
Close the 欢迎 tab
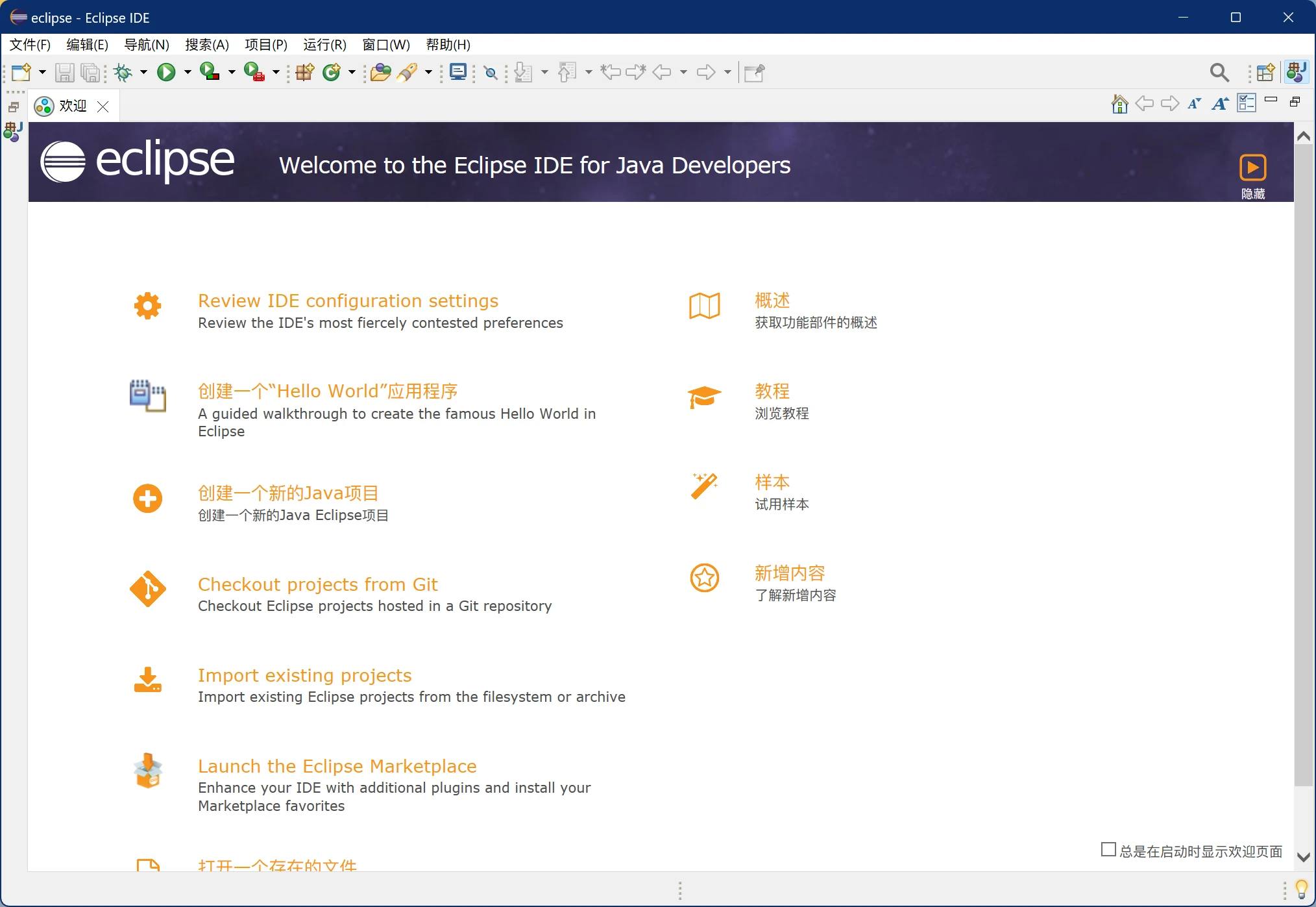103,106
